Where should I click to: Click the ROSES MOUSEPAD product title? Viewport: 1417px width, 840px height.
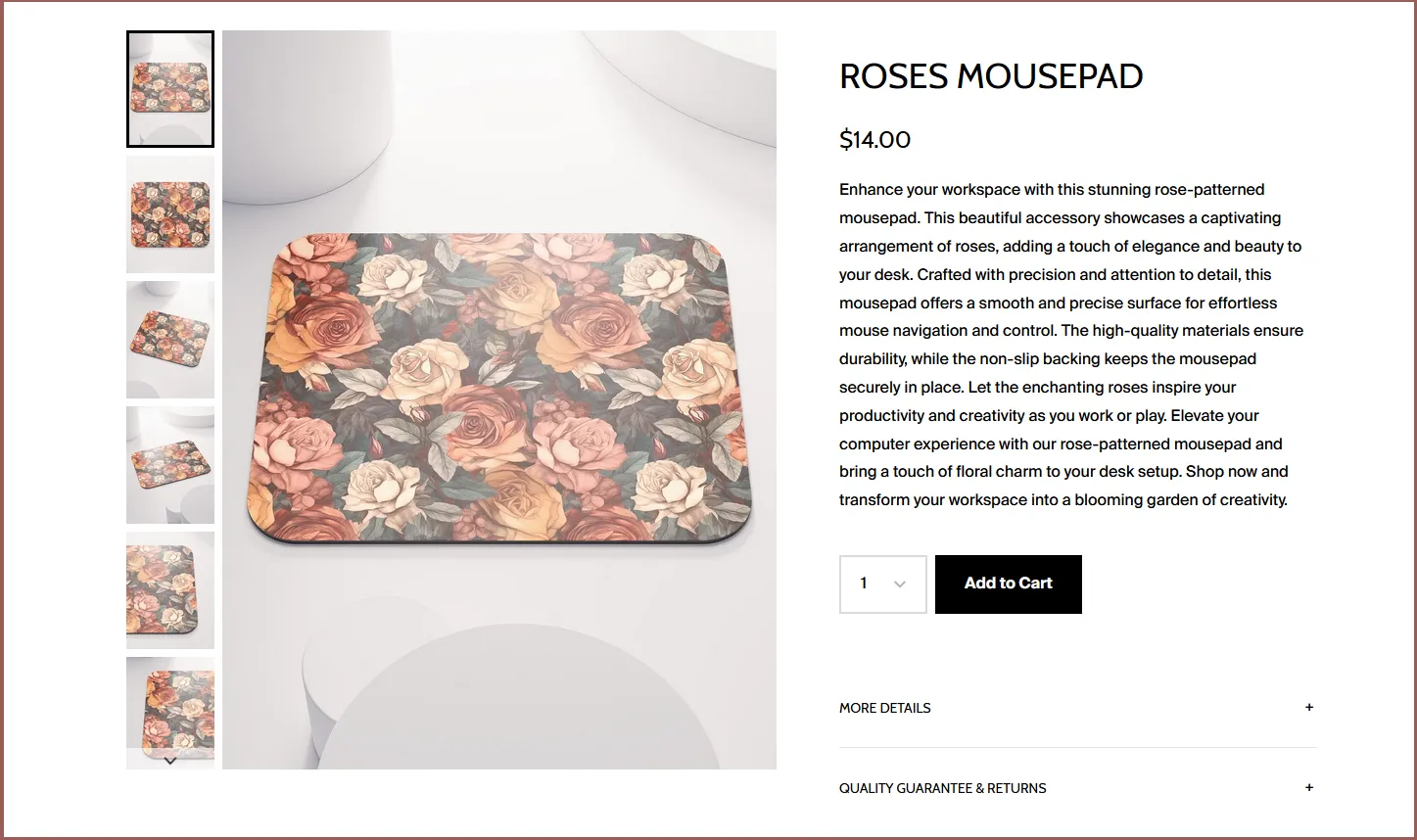tap(991, 76)
